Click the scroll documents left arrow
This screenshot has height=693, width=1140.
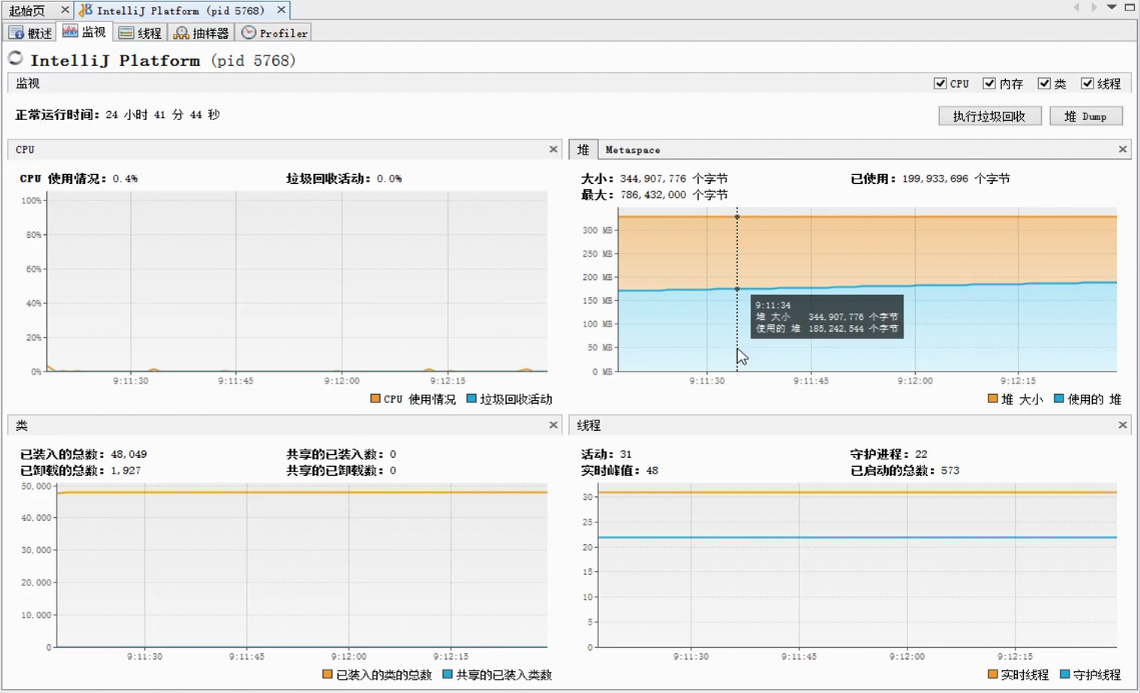(1077, 7)
